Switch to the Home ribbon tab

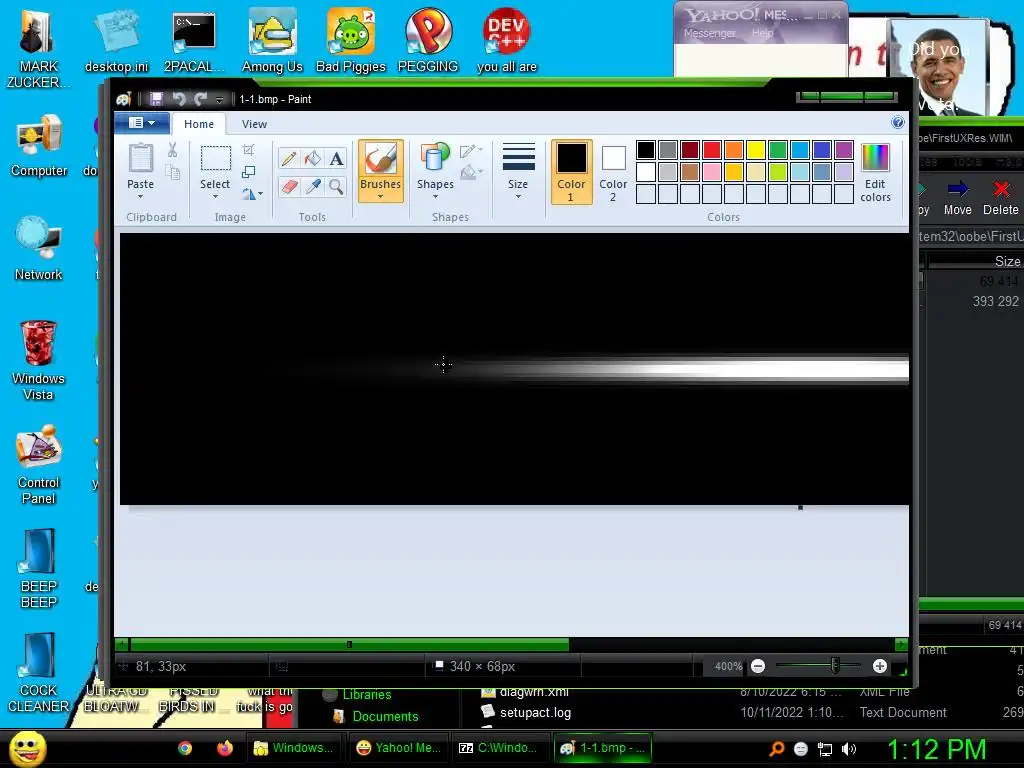tap(199, 123)
